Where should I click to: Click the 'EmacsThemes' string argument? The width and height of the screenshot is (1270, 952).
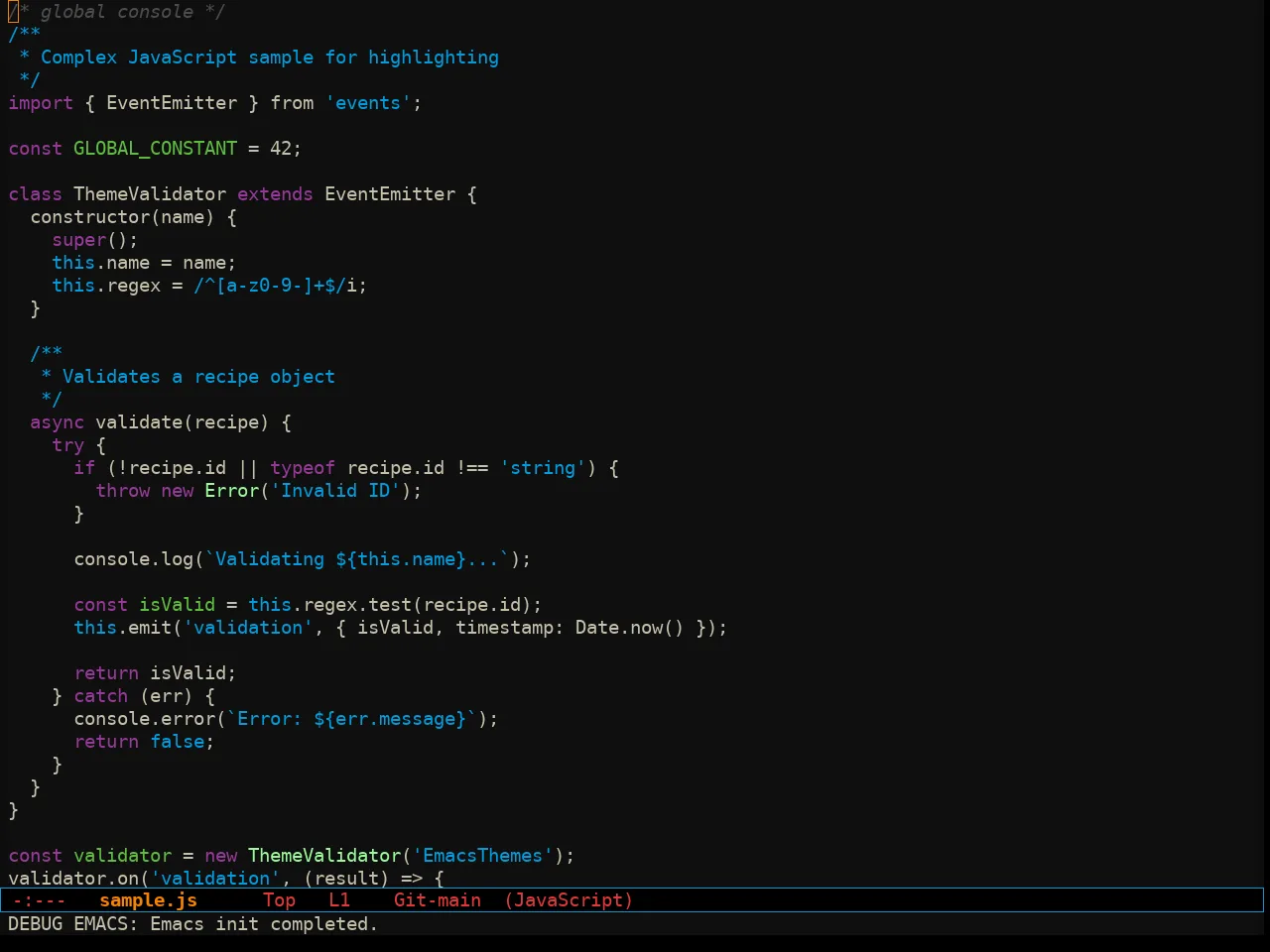pyautogui.click(x=482, y=856)
